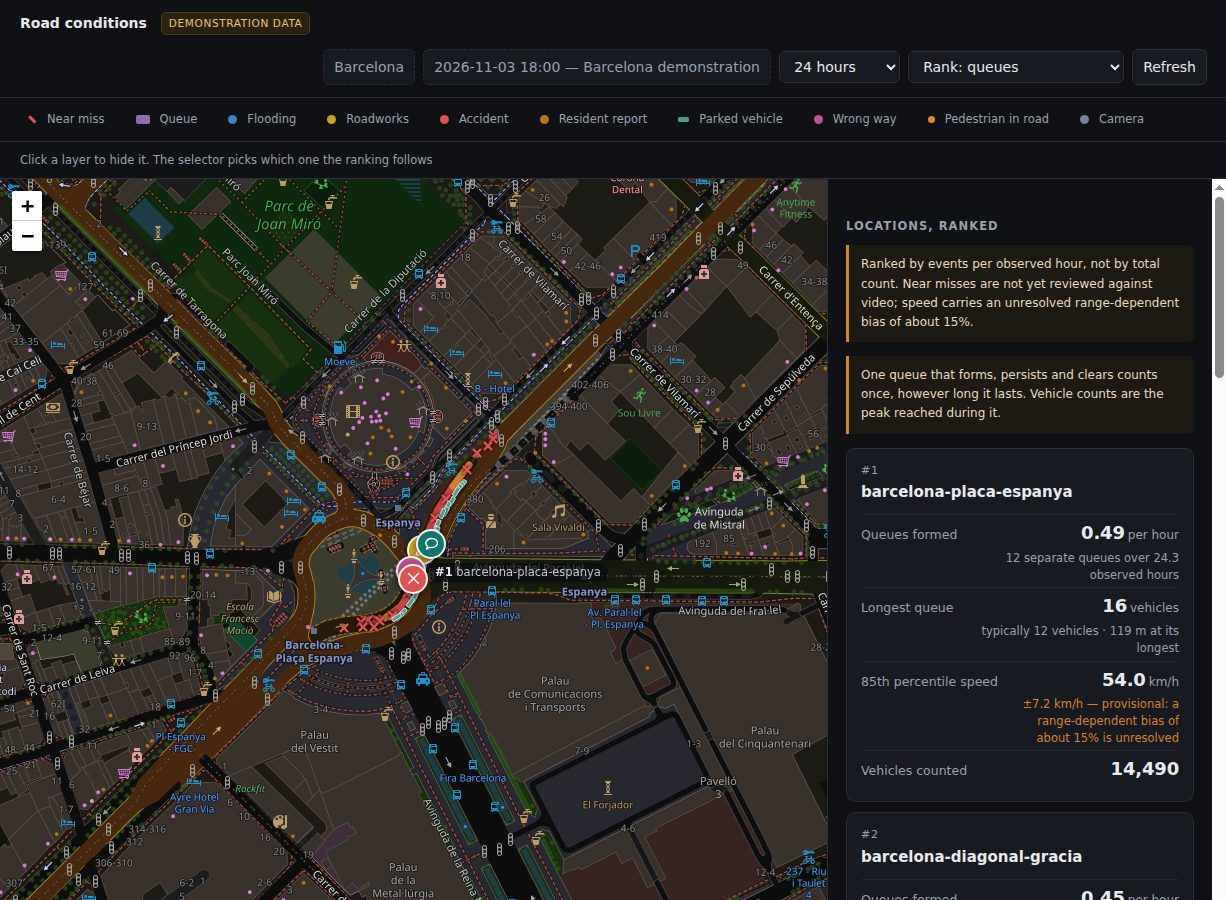Click the 14,490 vehicles counted value
The height and width of the screenshot is (900, 1226).
click(1145, 769)
